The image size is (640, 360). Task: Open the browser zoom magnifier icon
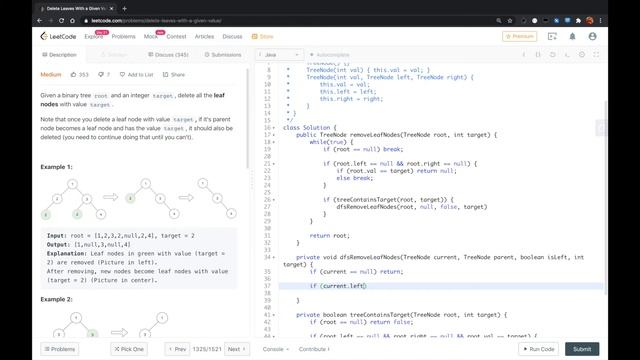pos(499,20)
